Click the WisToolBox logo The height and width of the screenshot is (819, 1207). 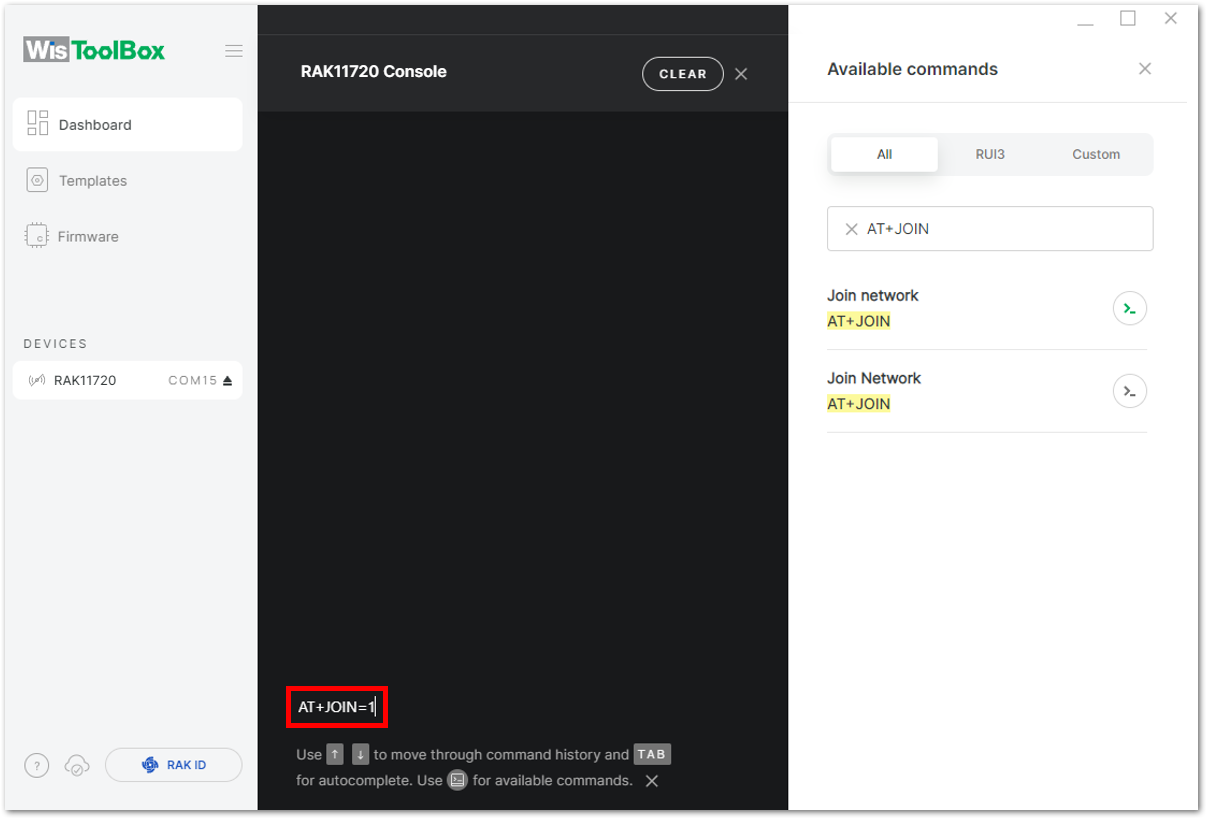point(95,50)
